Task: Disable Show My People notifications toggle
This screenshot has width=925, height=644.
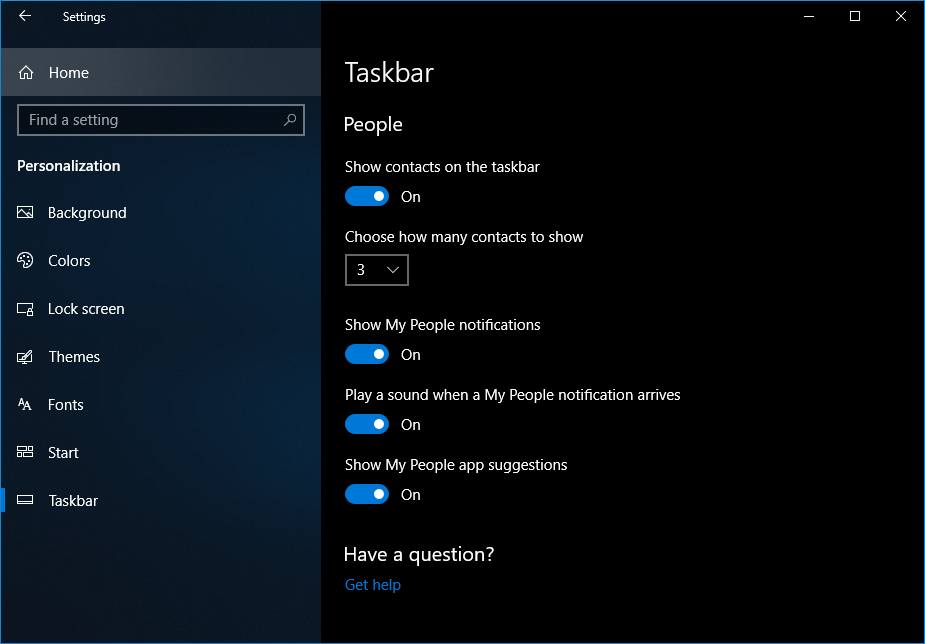Action: [x=367, y=355]
